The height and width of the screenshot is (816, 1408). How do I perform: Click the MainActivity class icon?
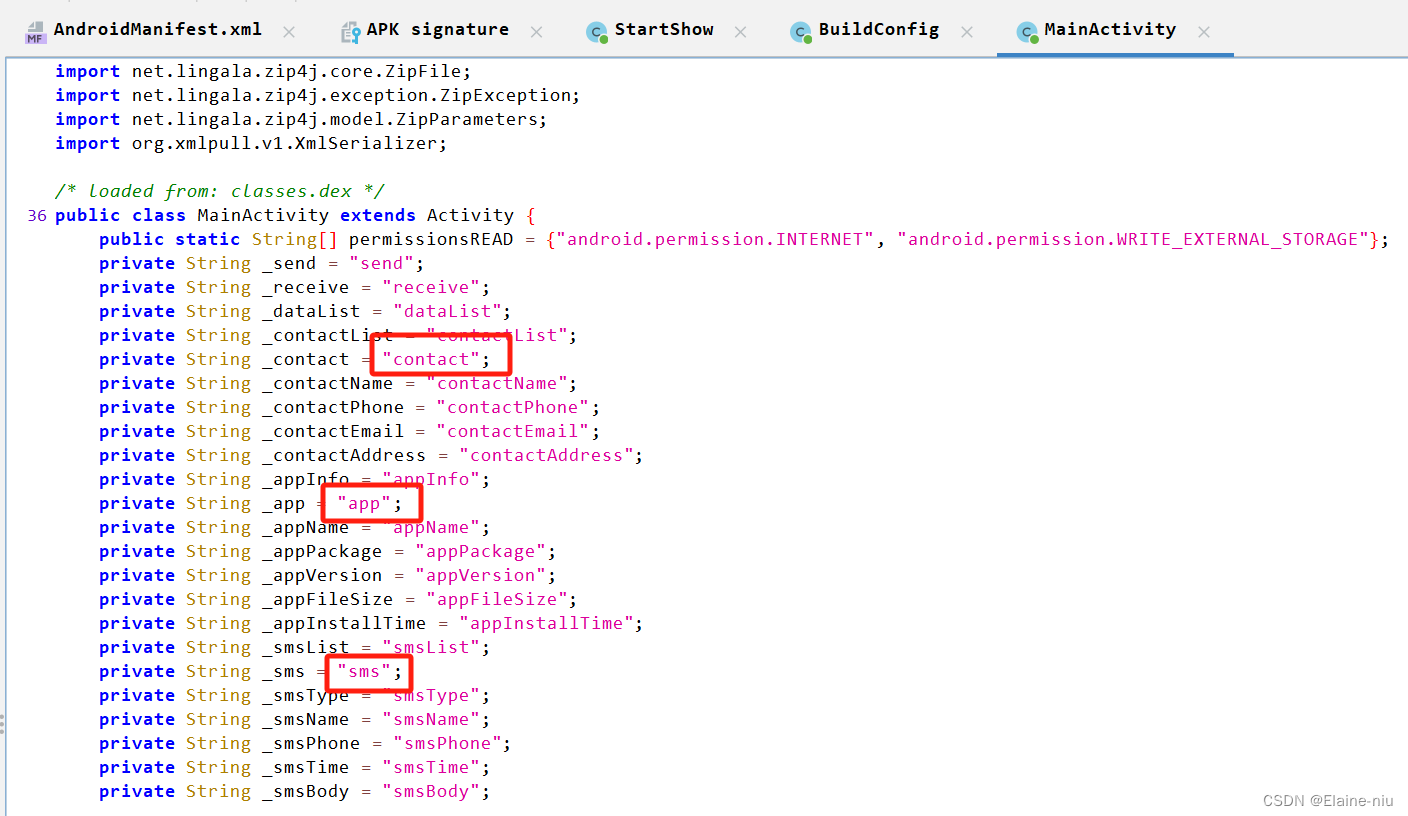[x=1027, y=32]
